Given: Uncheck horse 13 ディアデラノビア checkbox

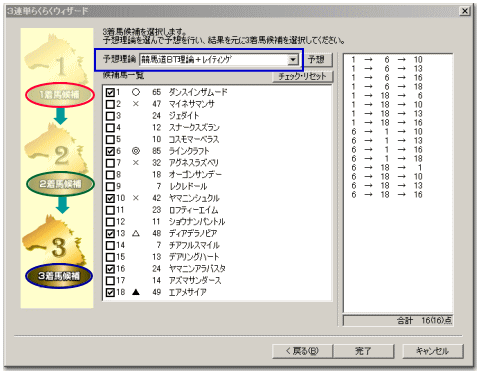Looking at the screenshot, I should coord(110,233).
